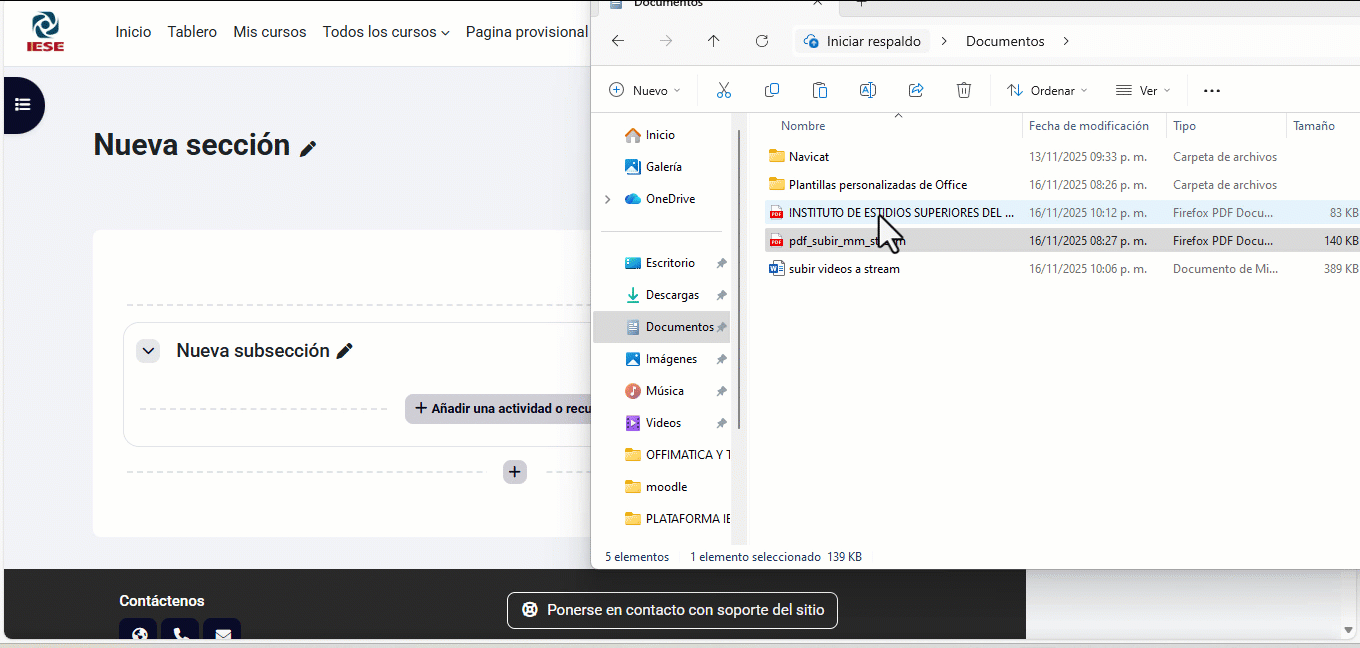
Task: Expand the OneDrive tree entry
Action: click(606, 198)
